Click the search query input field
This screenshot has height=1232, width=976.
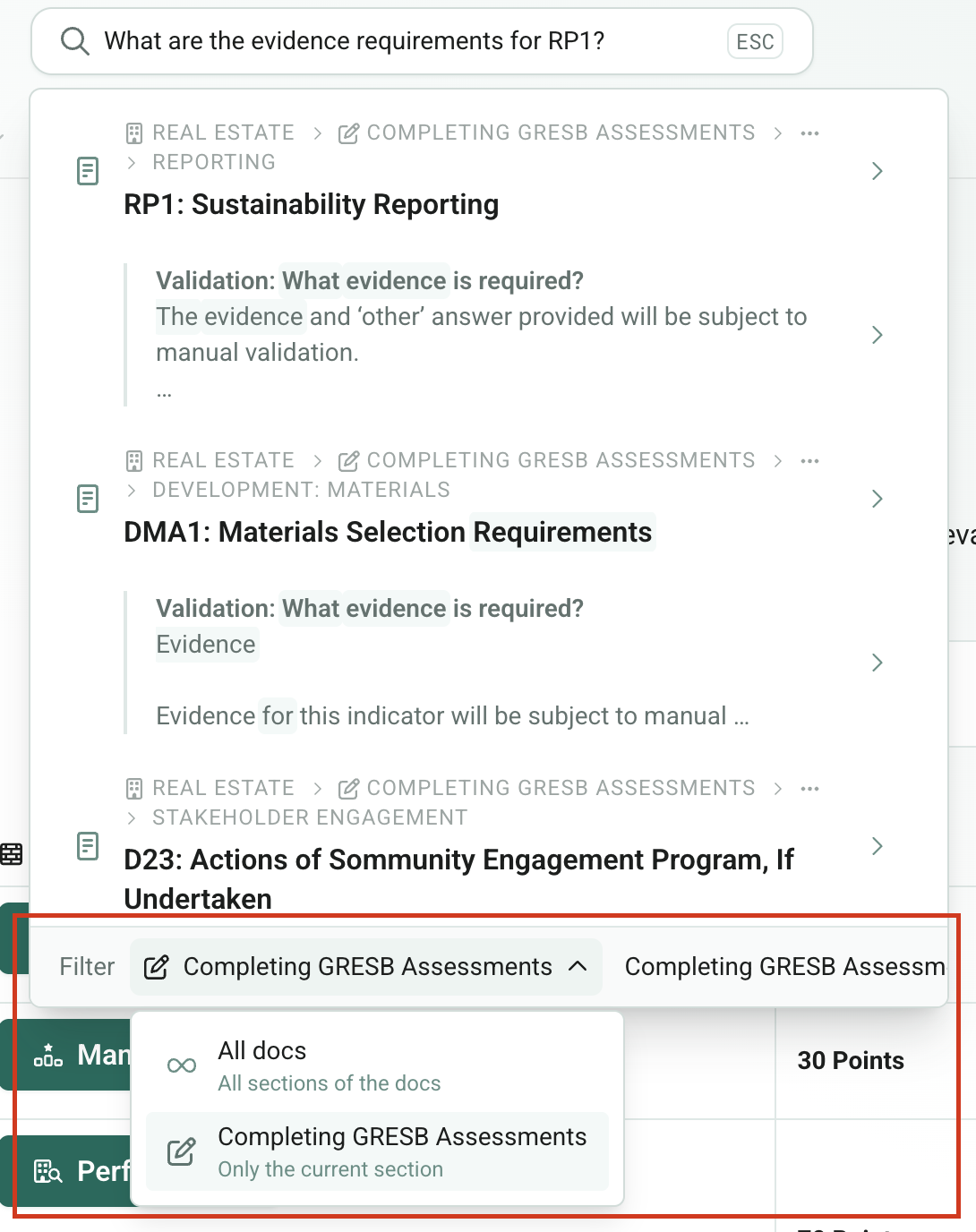[403, 41]
